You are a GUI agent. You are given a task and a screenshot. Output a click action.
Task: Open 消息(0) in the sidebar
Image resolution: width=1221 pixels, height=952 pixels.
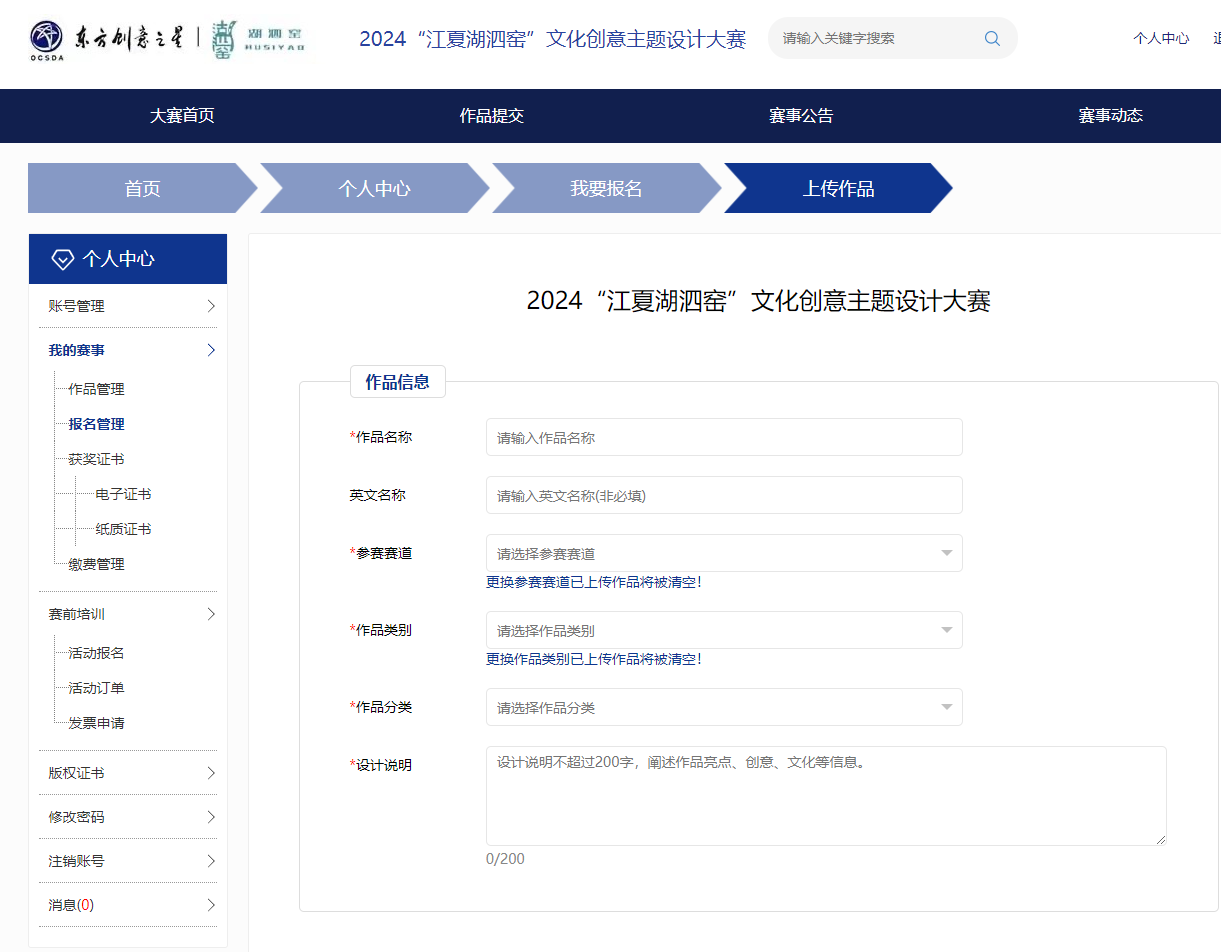pos(72,905)
